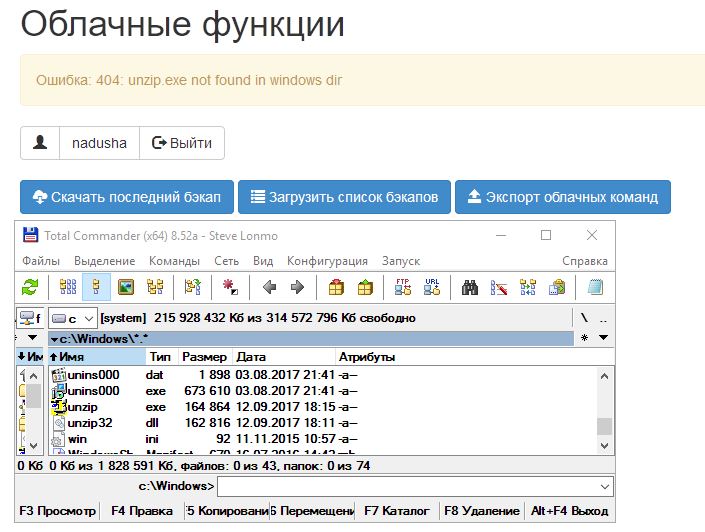Open the multi-rename tool icon
This screenshot has width=705, height=532.
pyautogui.click(x=499, y=287)
